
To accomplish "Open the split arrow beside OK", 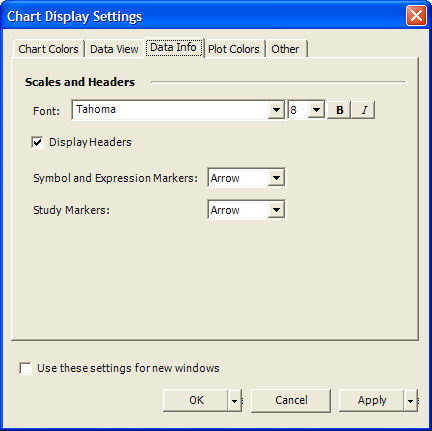I will (235, 400).
